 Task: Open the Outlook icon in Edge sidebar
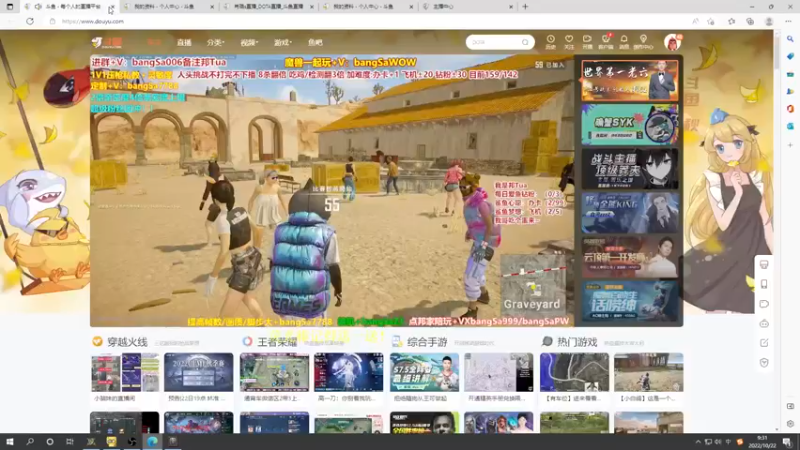tap(790, 126)
